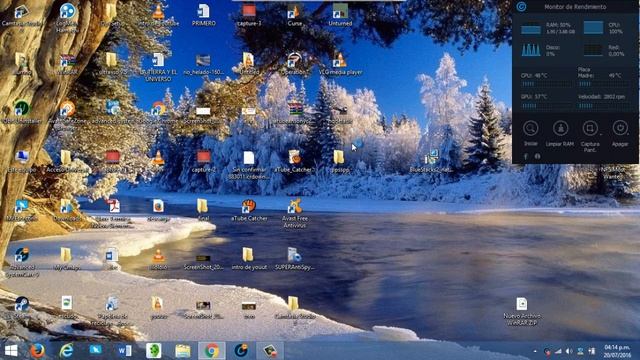Click Disco usage graph in monitor
This screenshot has height=360, width=640.
[x=531, y=50]
